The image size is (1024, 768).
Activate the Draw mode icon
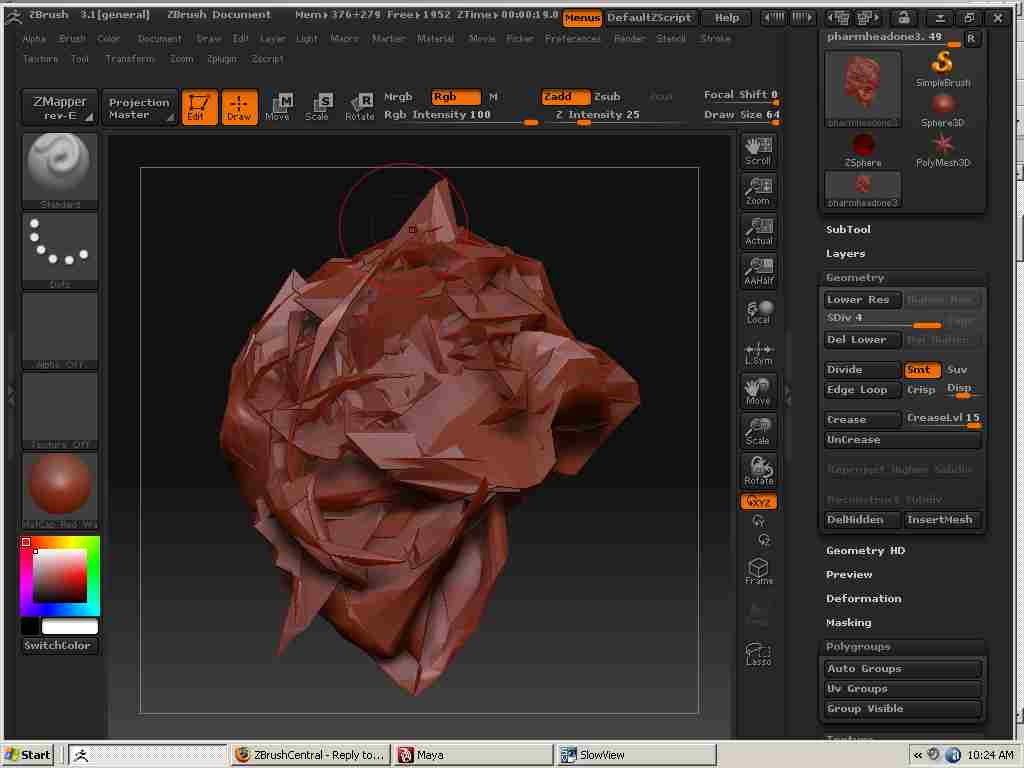239,107
